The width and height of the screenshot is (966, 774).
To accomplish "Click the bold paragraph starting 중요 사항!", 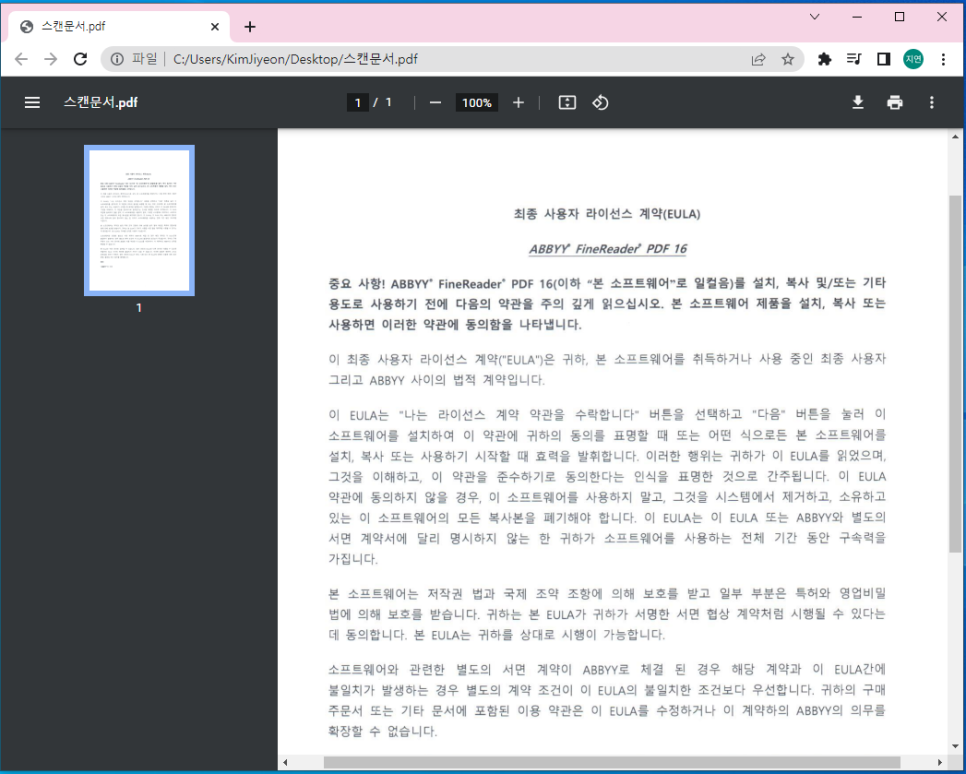I will (607, 303).
